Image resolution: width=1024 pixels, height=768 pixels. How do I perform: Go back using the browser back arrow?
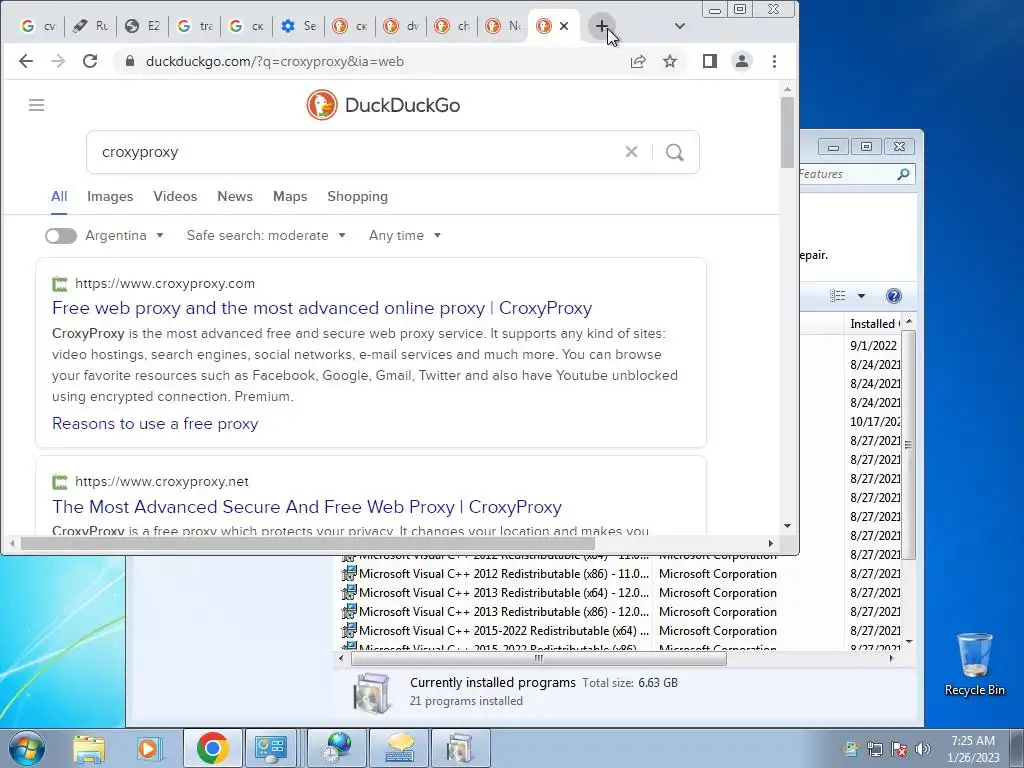[x=26, y=61]
